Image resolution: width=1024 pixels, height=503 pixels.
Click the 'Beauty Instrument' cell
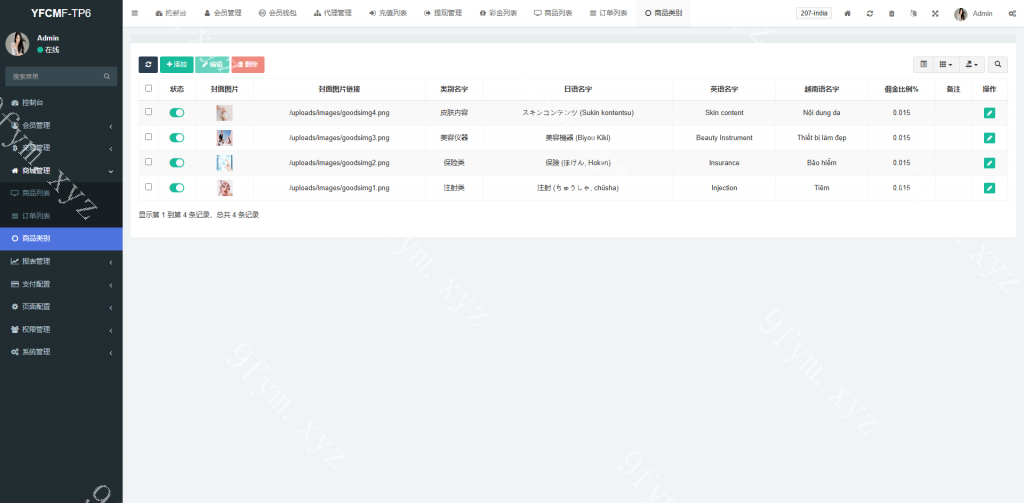(x=724, y=138)
